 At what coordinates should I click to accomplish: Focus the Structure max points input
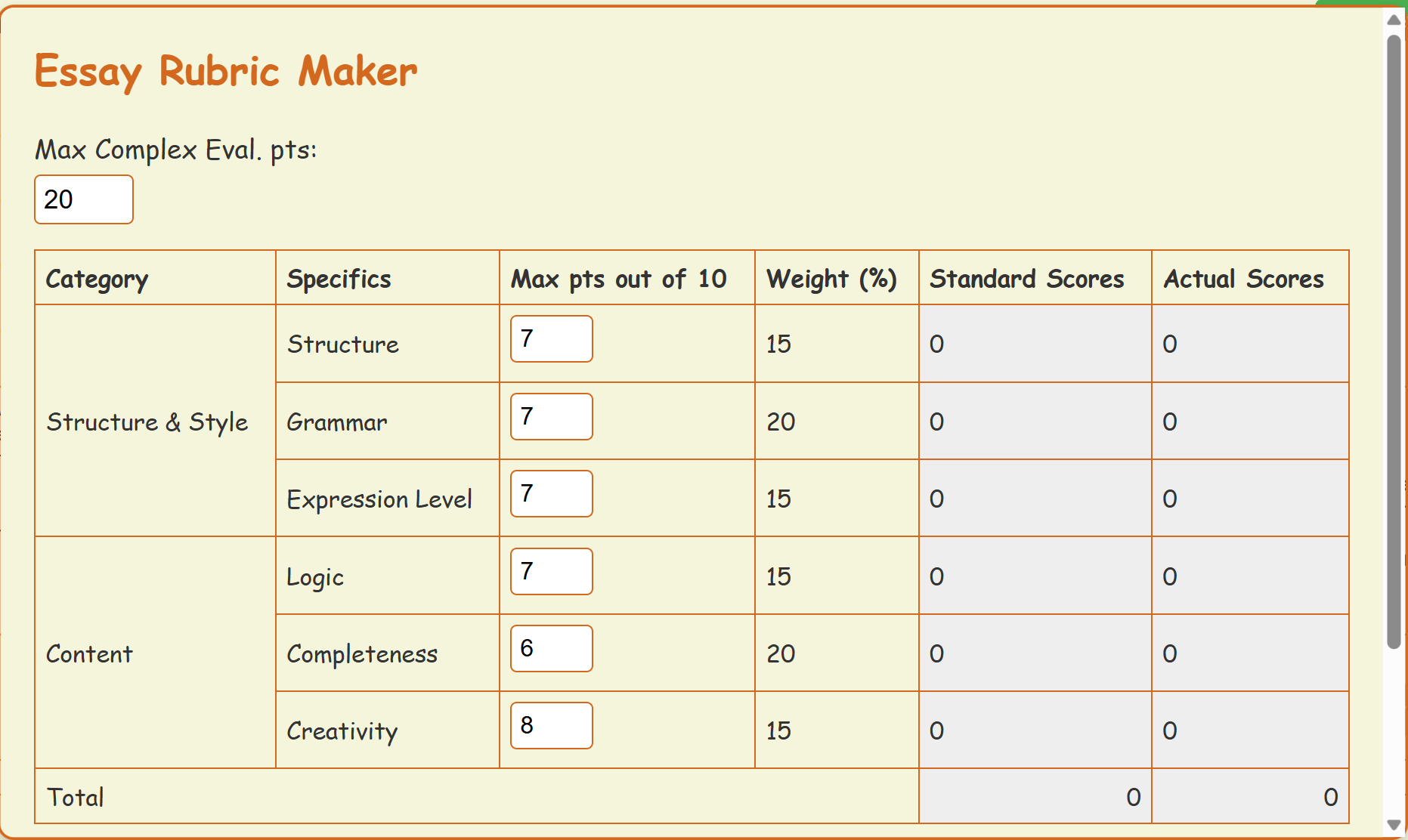[552, 339]
